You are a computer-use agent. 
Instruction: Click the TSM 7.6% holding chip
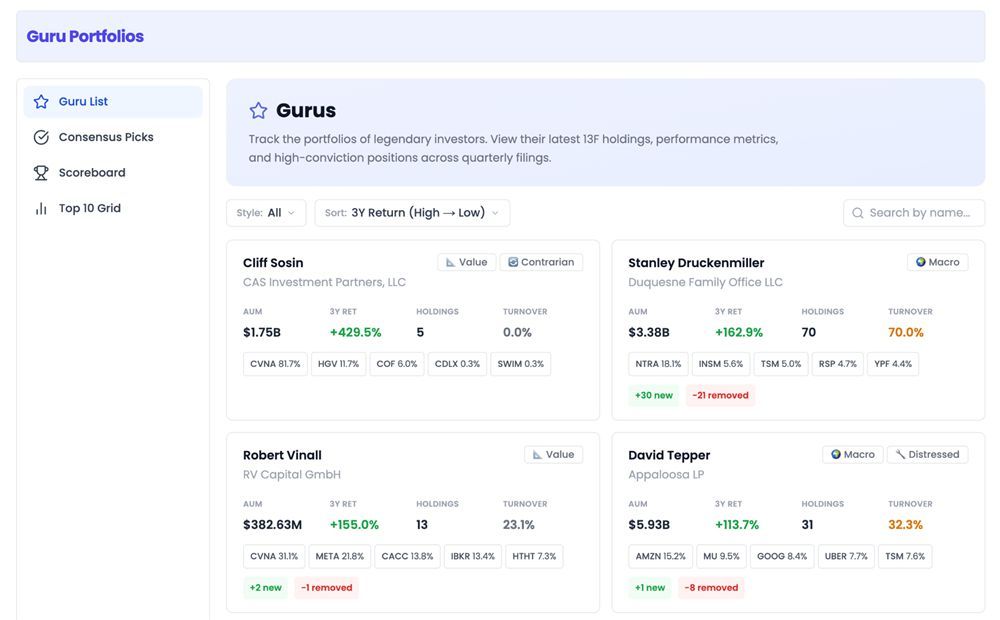point(905,557)
